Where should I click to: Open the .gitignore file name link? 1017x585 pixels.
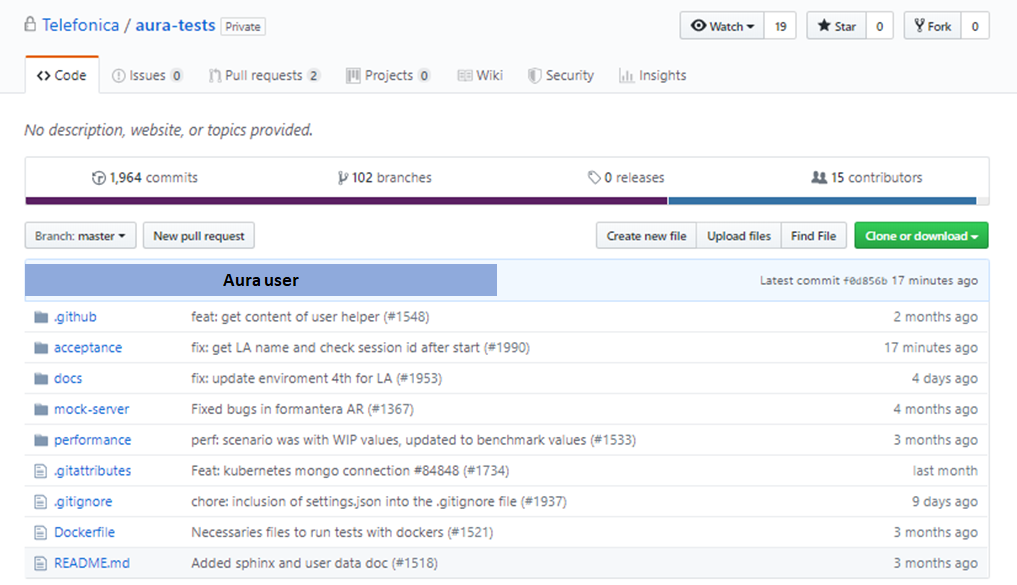click(x=83, y=501)
